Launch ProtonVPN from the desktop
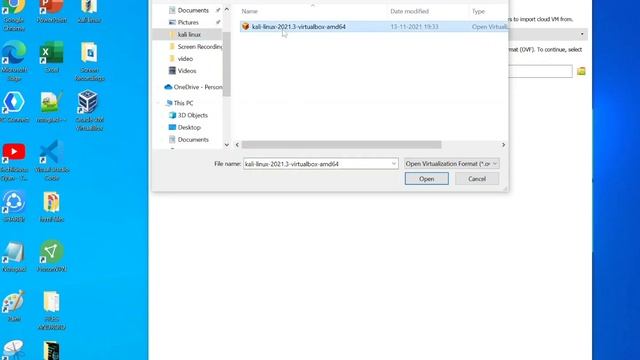Viewport: 640px width, 360px height. coord(51,256)
